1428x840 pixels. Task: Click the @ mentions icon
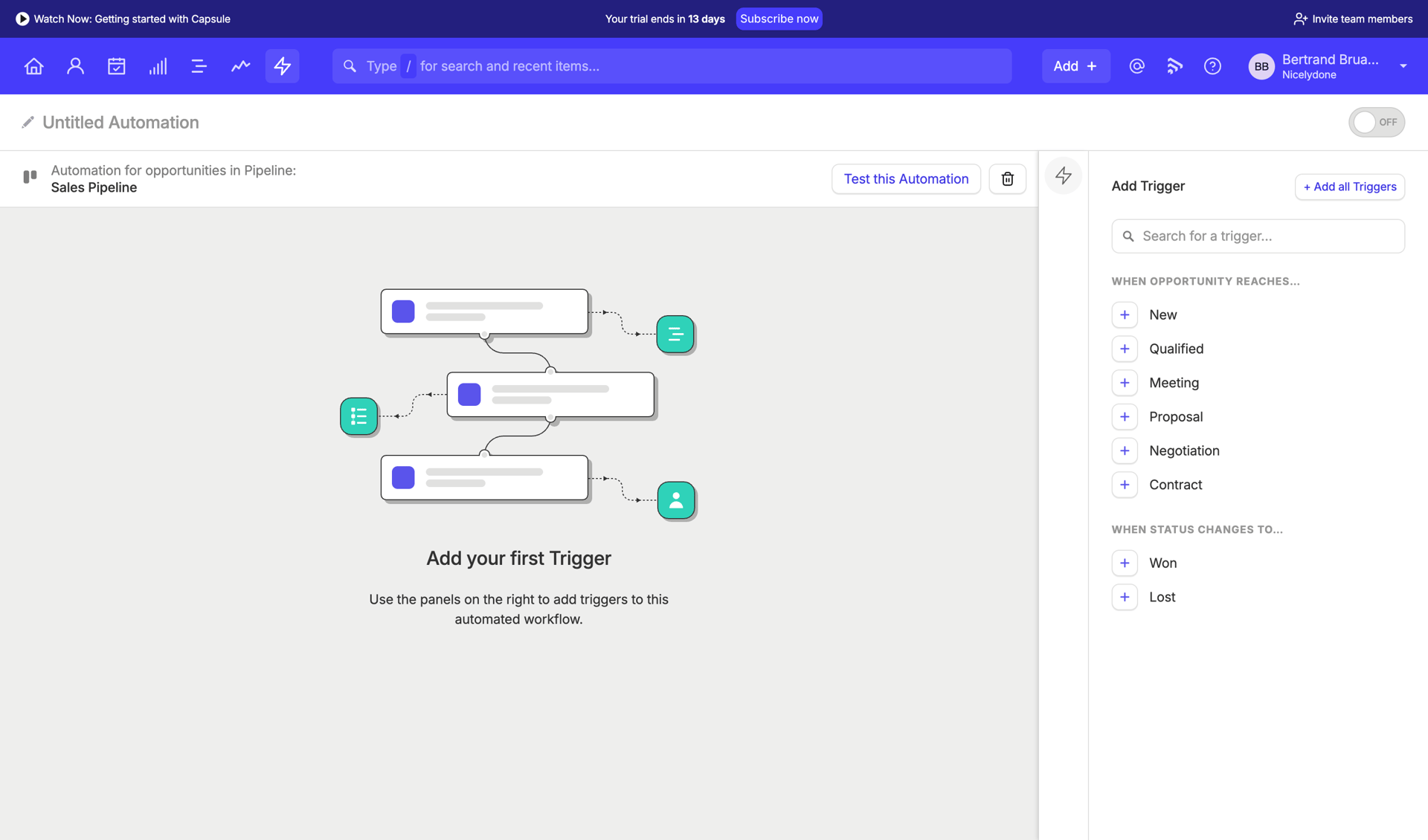(1136, 66)
